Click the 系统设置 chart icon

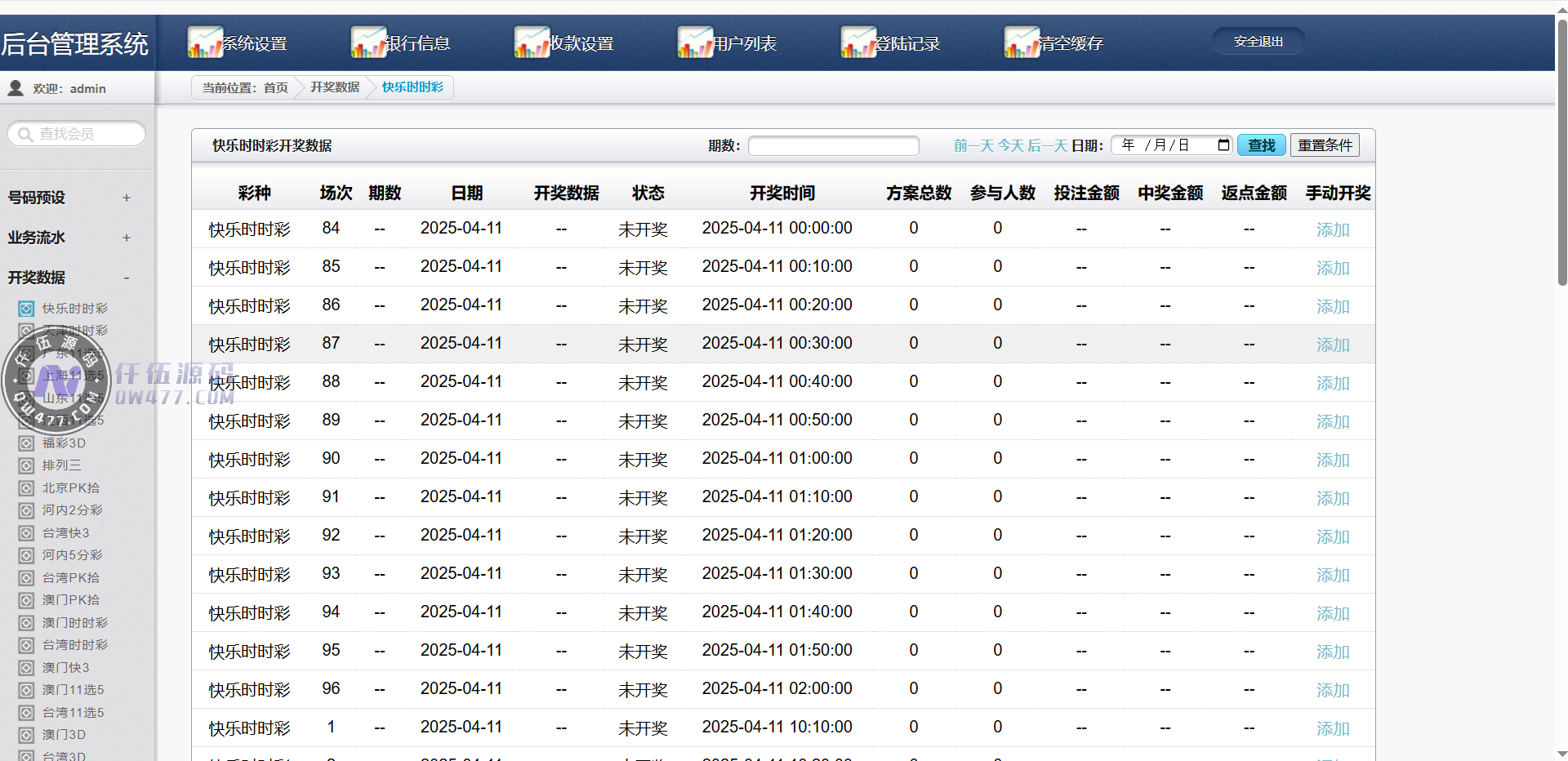tap(205, 42)
